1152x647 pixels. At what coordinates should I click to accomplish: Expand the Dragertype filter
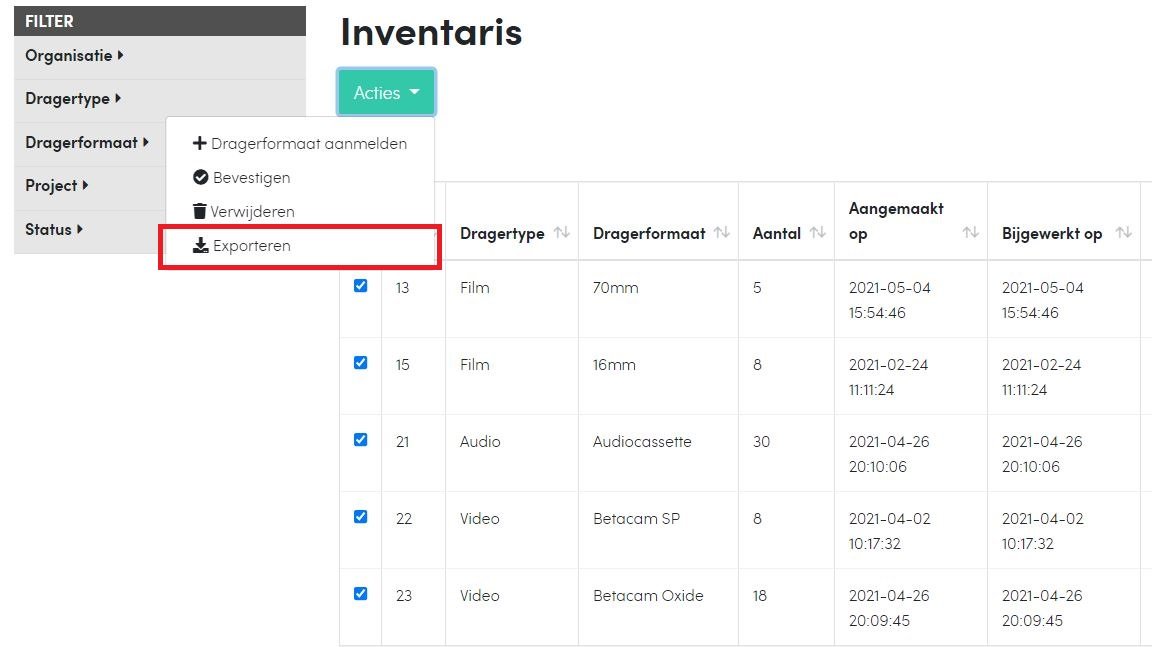[x=73, y=98]
